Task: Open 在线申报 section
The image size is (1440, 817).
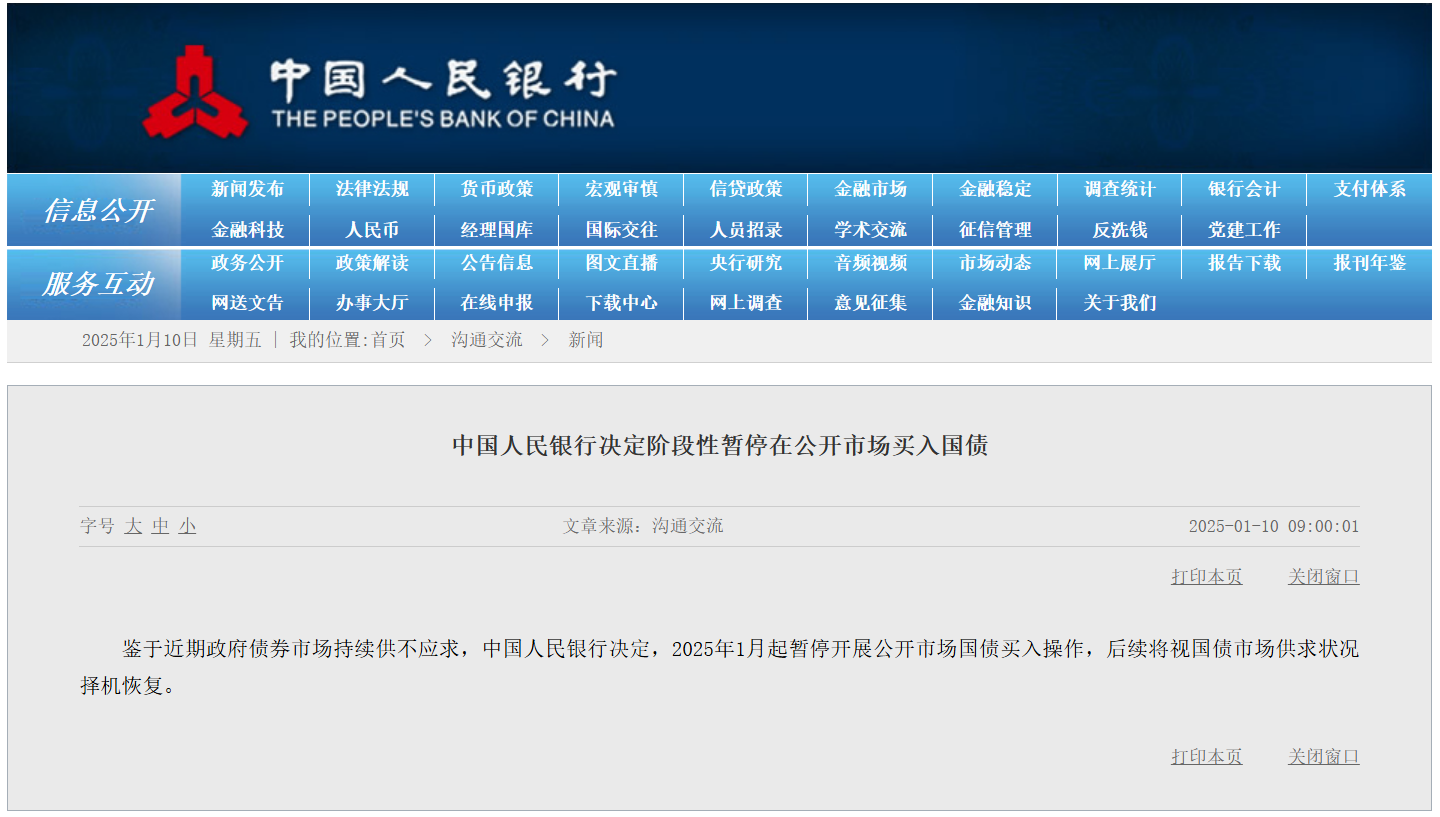Action: point(497,303)
